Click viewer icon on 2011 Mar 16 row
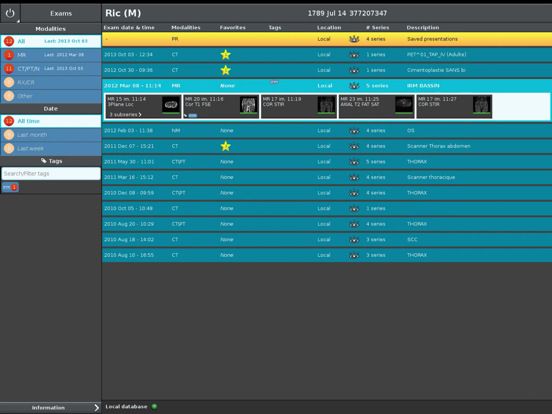552x414 pixels. click(354, 177)
